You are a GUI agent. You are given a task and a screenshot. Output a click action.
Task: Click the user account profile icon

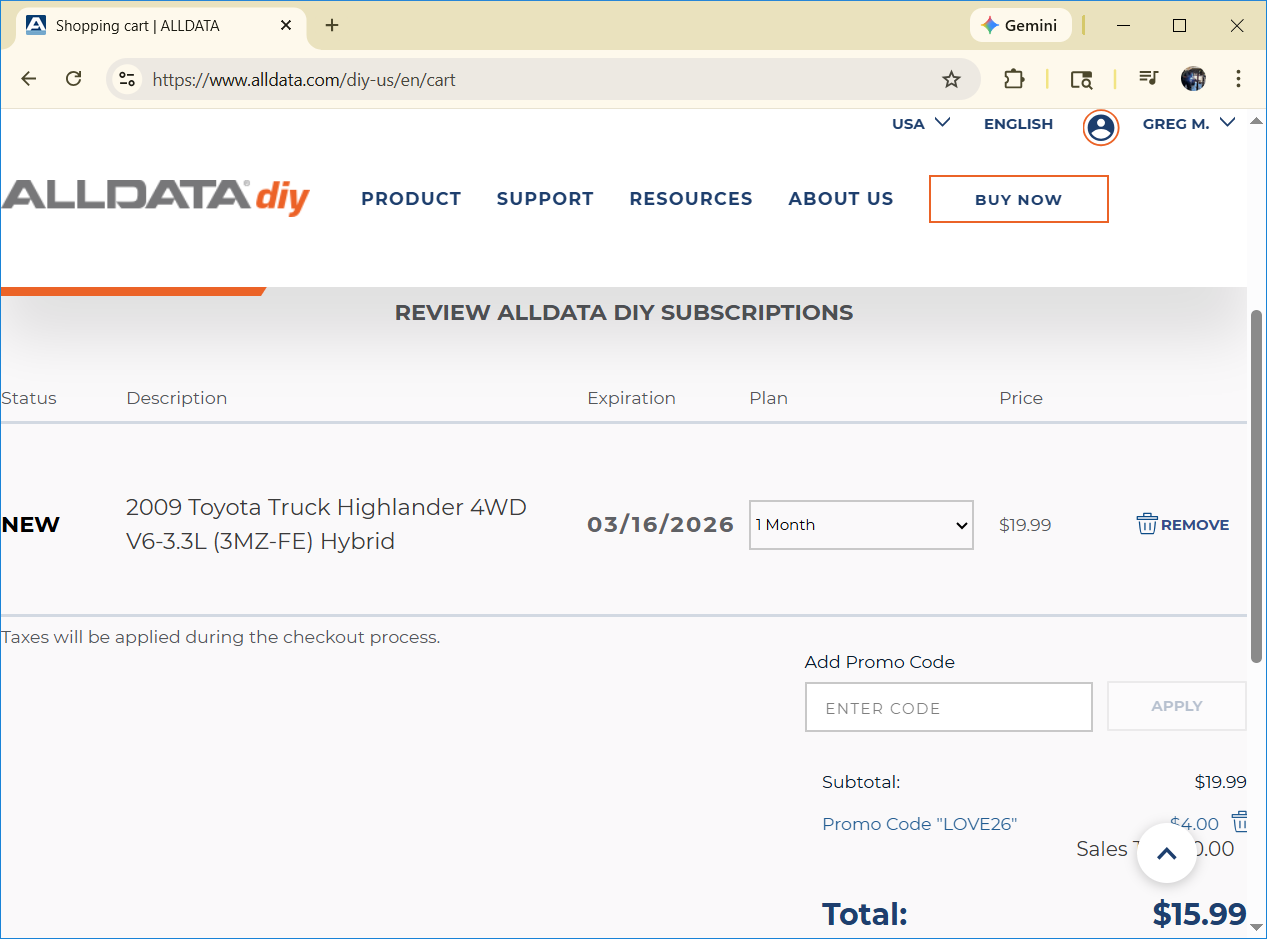(x=1100, y=127)
